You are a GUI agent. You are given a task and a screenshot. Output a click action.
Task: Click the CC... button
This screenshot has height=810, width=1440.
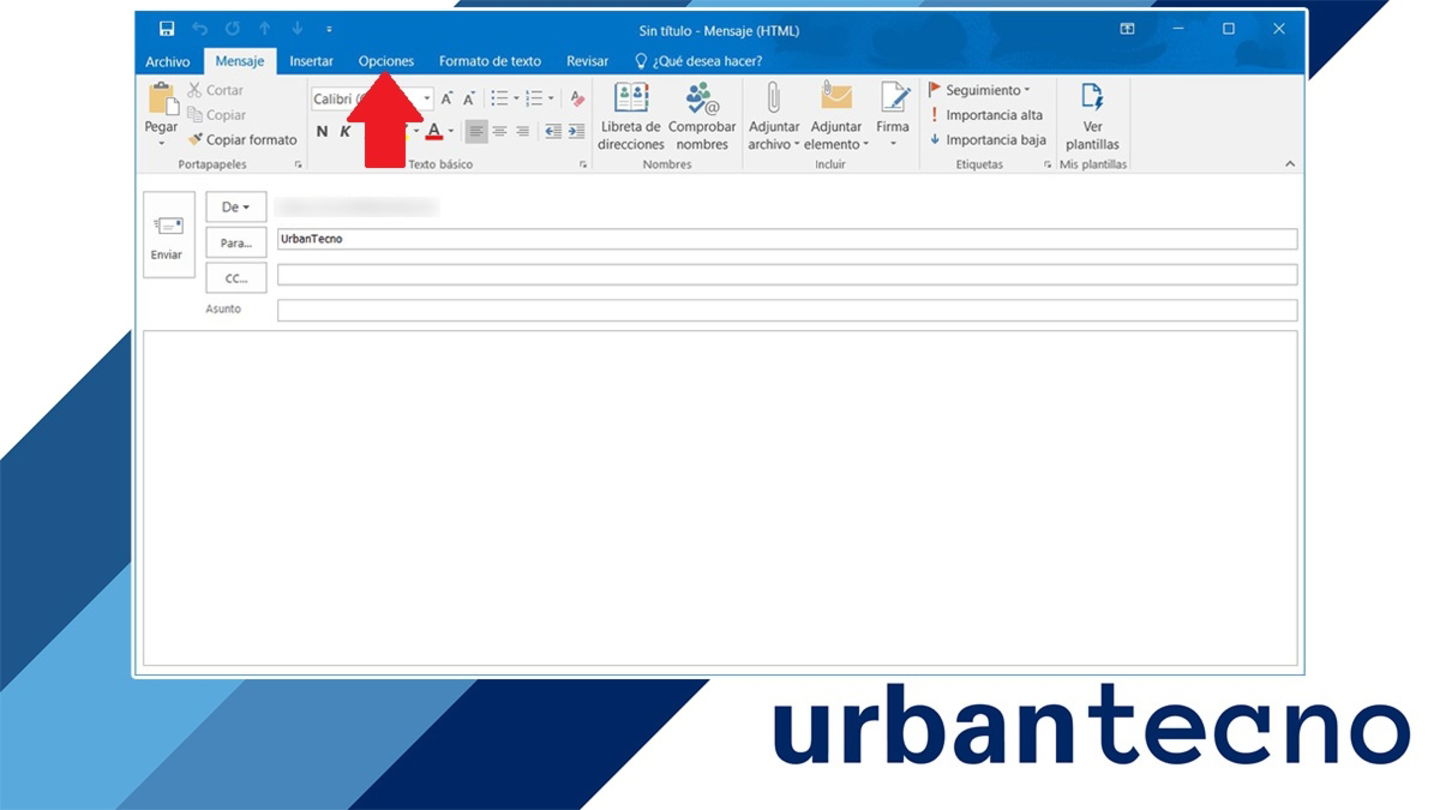pos(236,278)
